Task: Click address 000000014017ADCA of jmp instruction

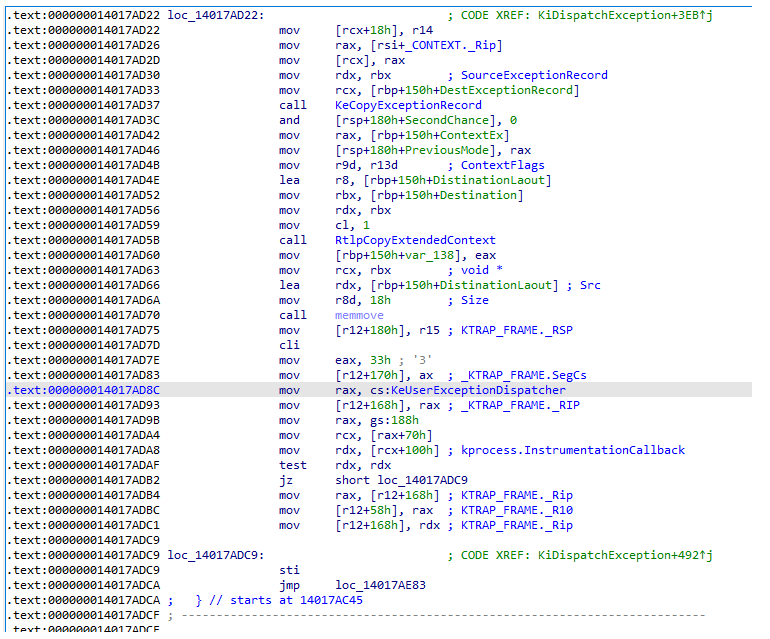Action: (83, 585)
